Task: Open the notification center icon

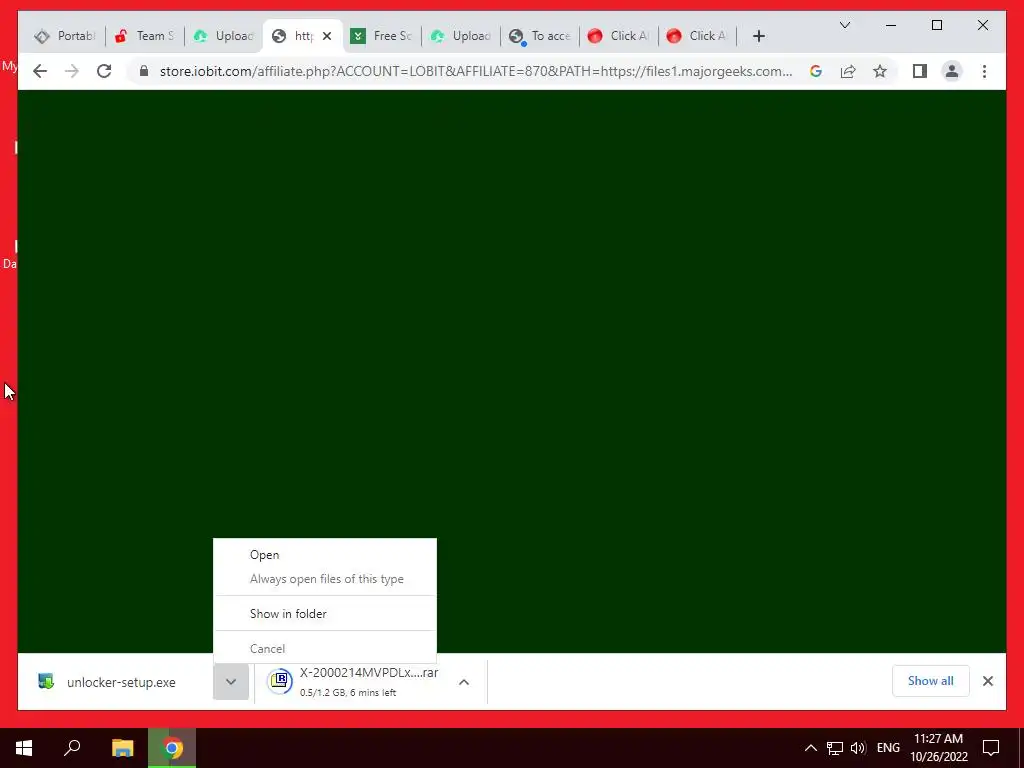Action: 991,748
